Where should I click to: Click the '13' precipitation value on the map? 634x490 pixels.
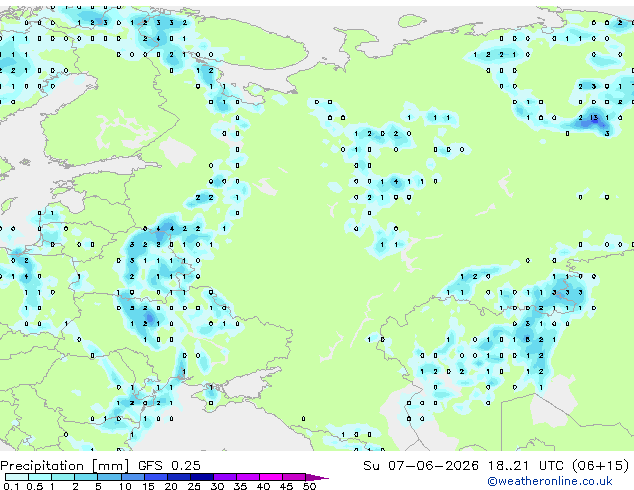click(594, 118)
